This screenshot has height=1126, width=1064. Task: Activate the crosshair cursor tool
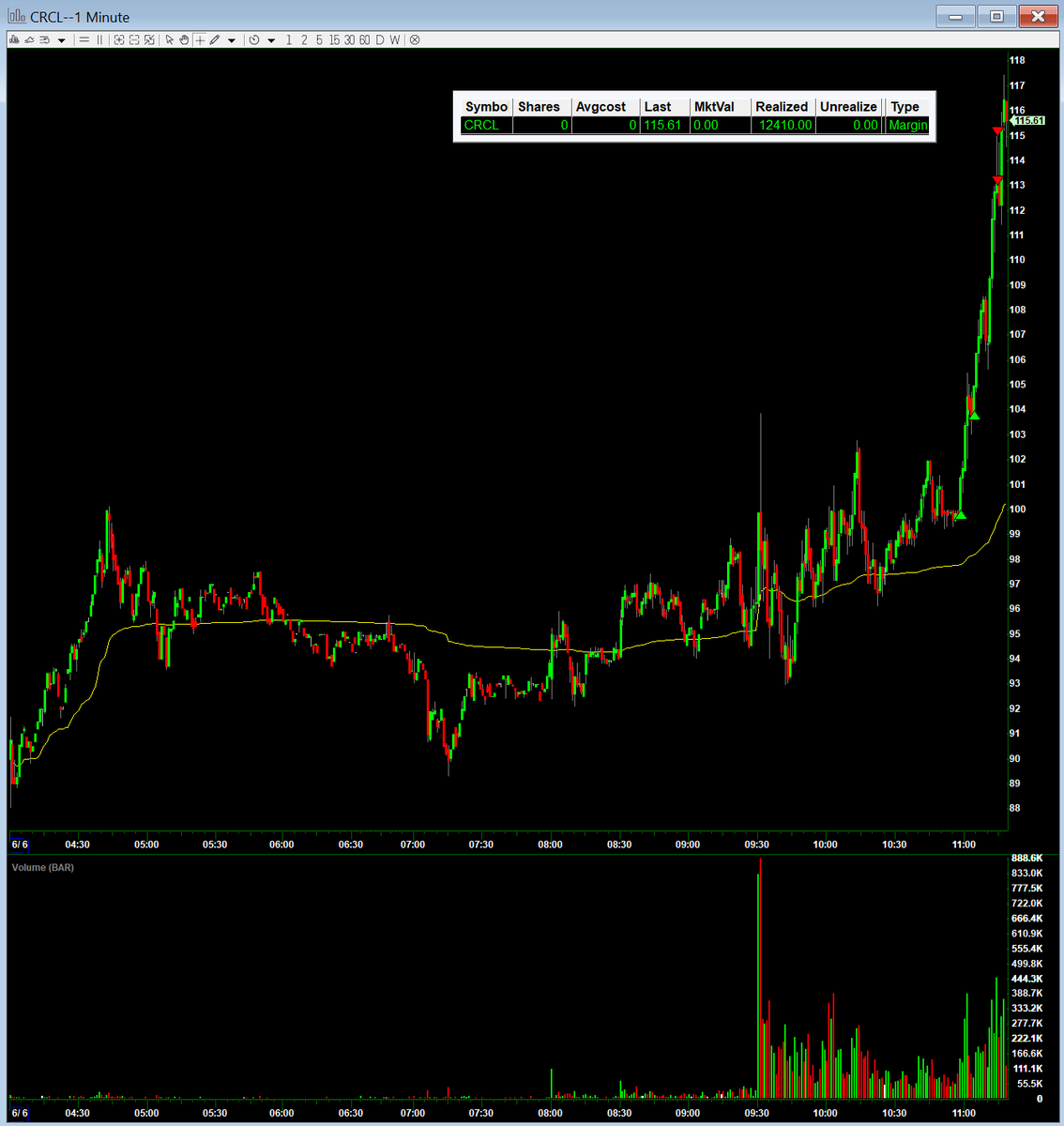pyautogui.click(x=200, y=40)
